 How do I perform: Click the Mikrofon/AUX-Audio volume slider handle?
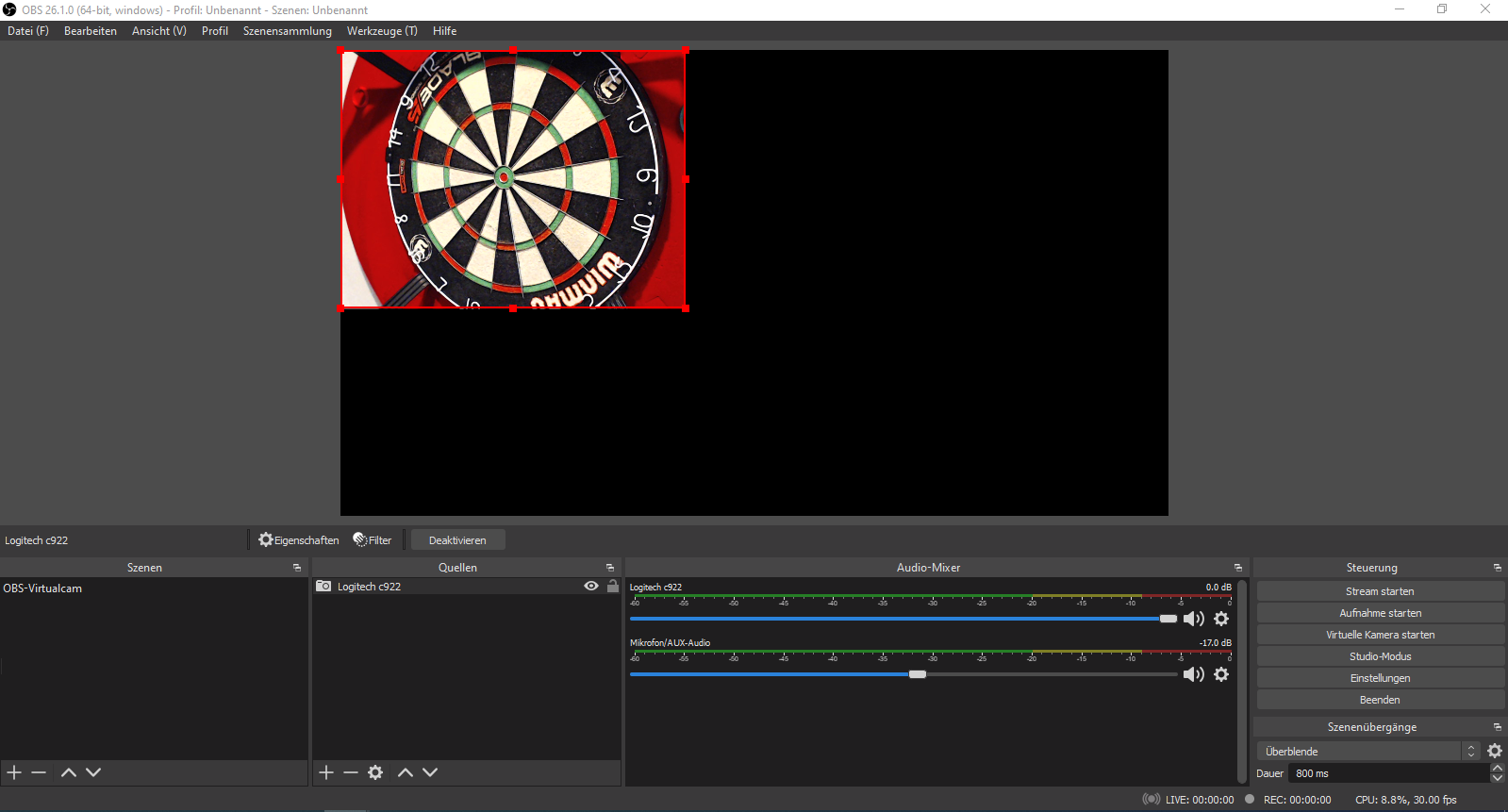tap(918, 674)
